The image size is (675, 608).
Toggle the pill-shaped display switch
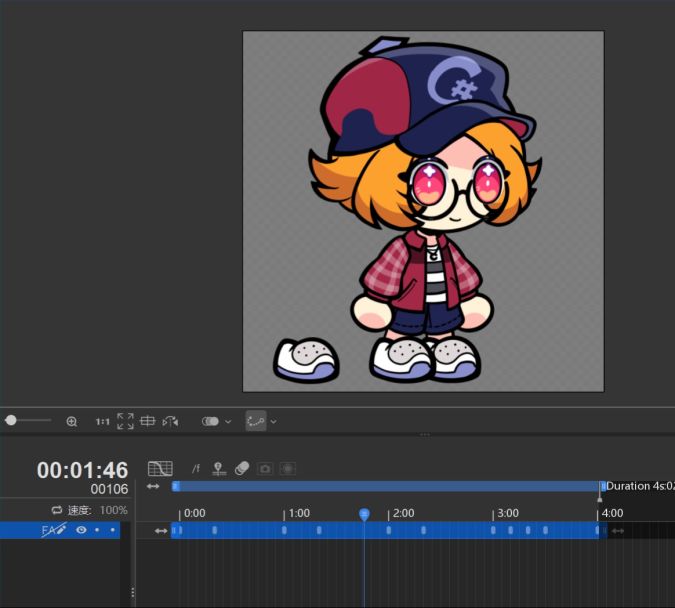click(210, 421)
